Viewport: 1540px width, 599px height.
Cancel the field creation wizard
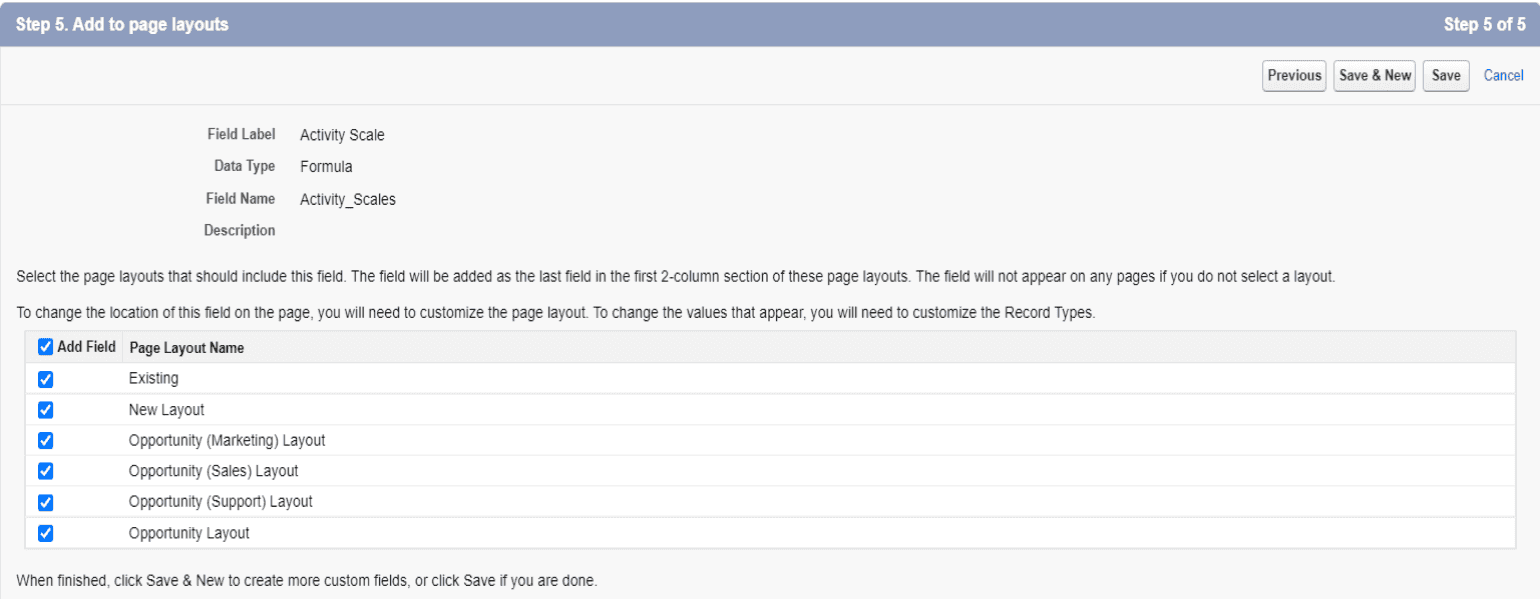1503,75
